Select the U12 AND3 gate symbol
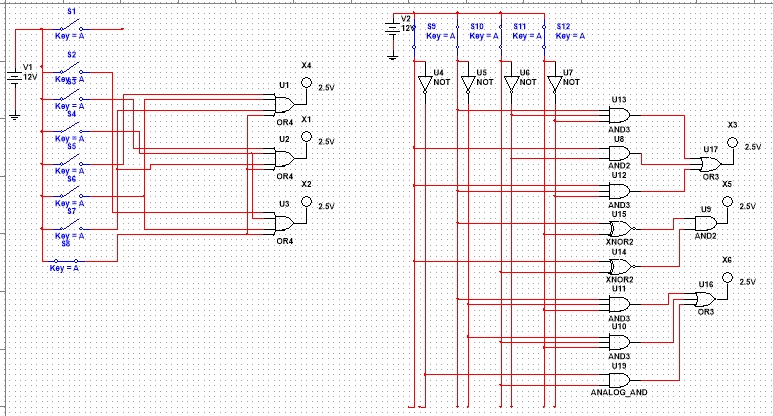 tap(619, 191)
